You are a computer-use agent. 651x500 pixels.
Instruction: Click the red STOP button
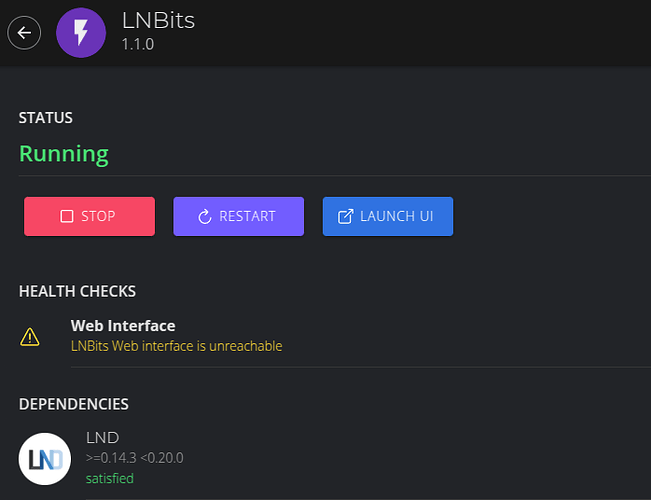coord(89,216)
